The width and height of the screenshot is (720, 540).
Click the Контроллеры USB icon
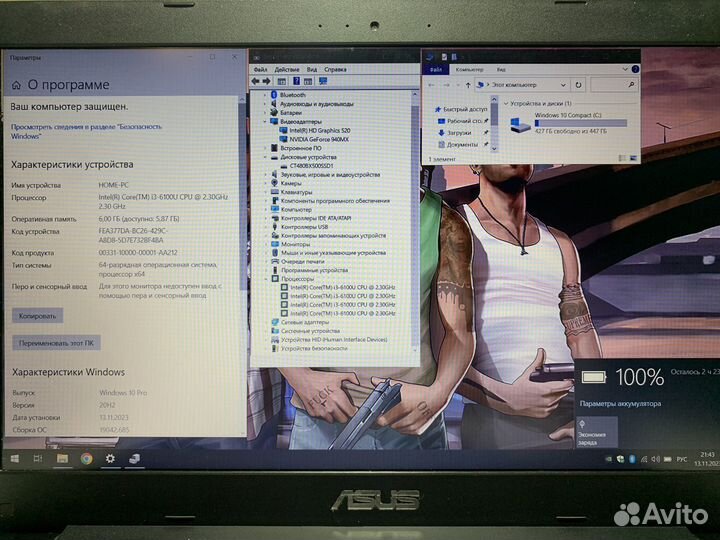[275, 227]
